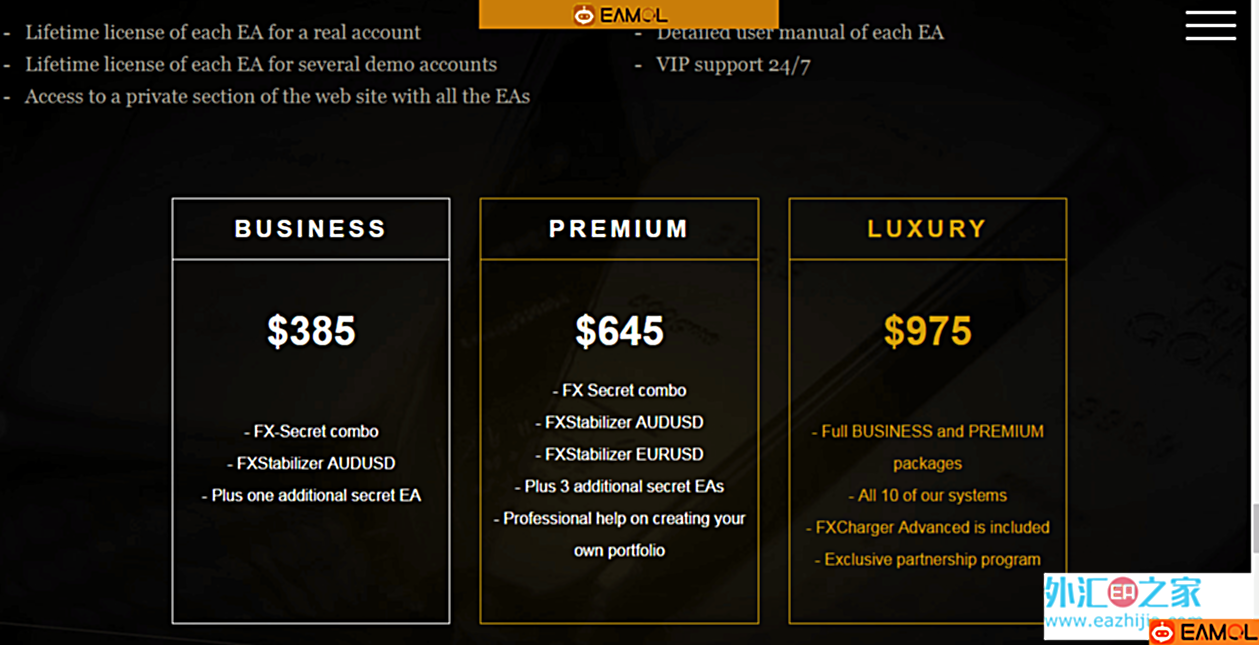Image resolution: width=1259 pixels, height=645 pixels.
Task: Select the BUSINESS pricing card
Action: 310,410
